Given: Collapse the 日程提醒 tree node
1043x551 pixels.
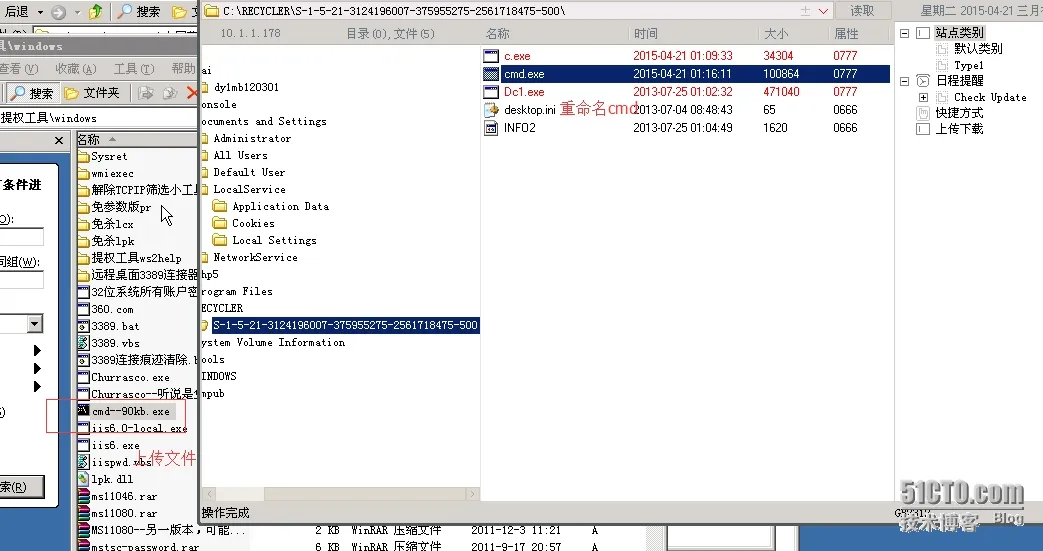Looking at the screenshot, I should click(x=905, y=81).
